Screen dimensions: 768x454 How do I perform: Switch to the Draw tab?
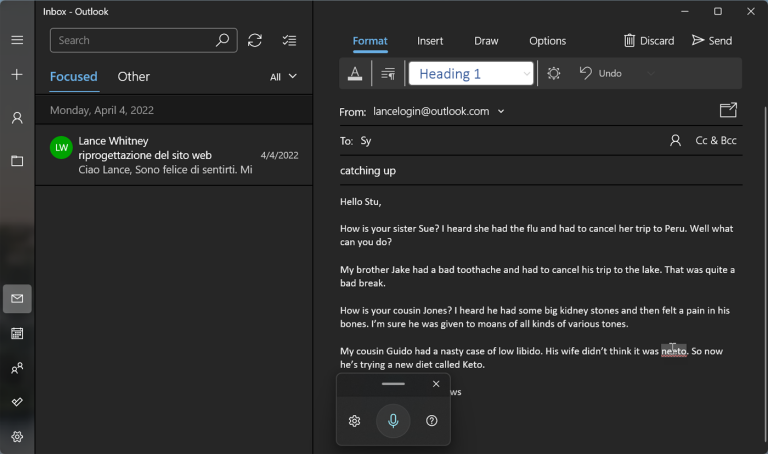click(486, 41)
